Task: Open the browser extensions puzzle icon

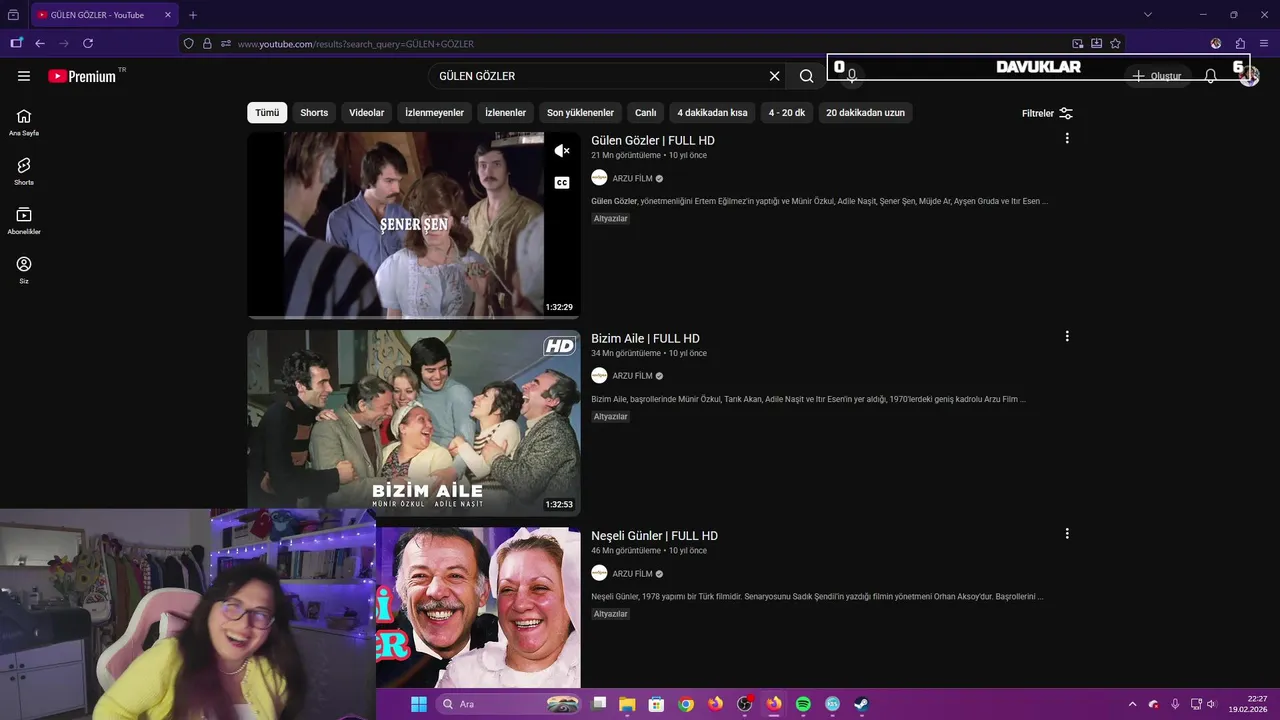Action: pyautogui.click(x=1240, y=44)
